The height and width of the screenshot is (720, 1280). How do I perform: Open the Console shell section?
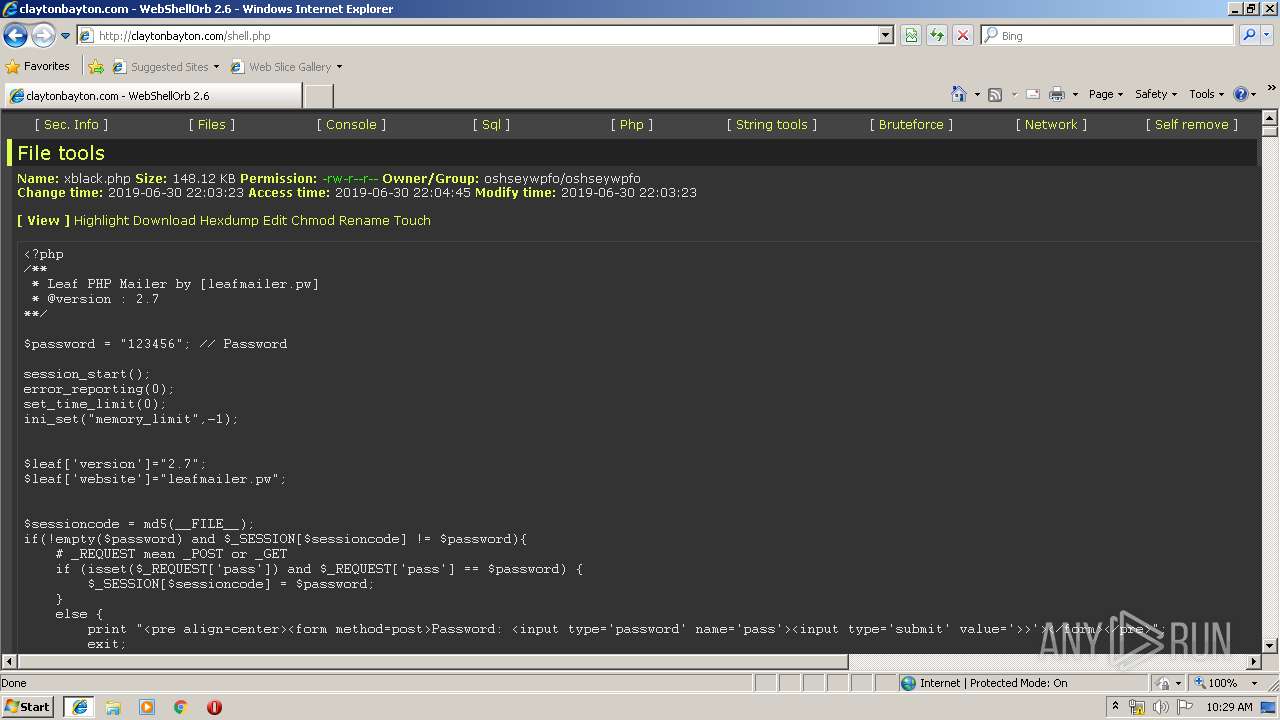pos(351,125)
